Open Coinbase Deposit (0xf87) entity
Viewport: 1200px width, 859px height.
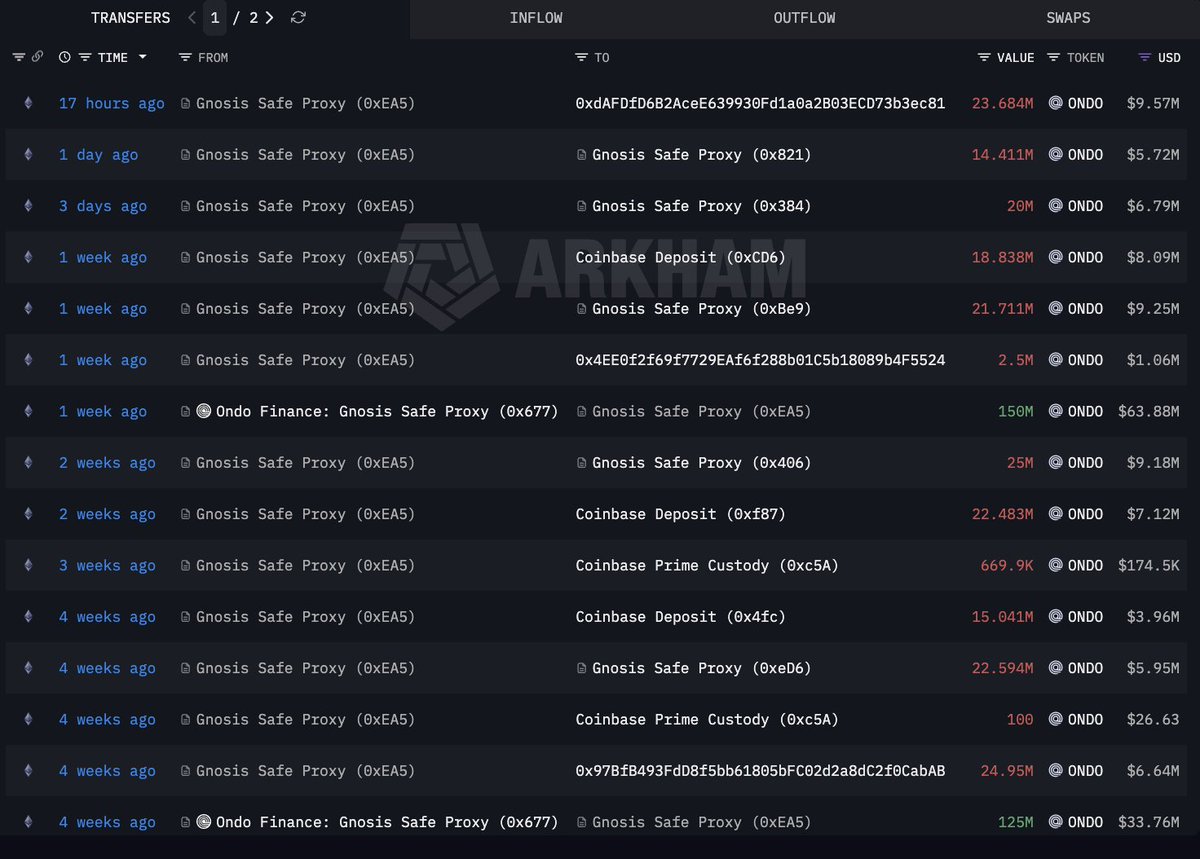click(681, 514)
